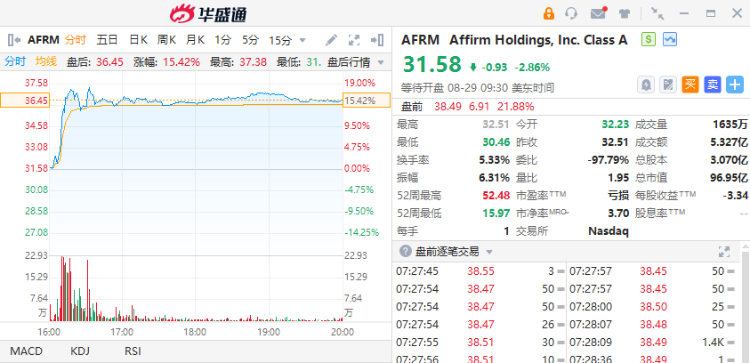Click the trade row at 07:28:00
750x363 pixels.
tap(652, 307)
